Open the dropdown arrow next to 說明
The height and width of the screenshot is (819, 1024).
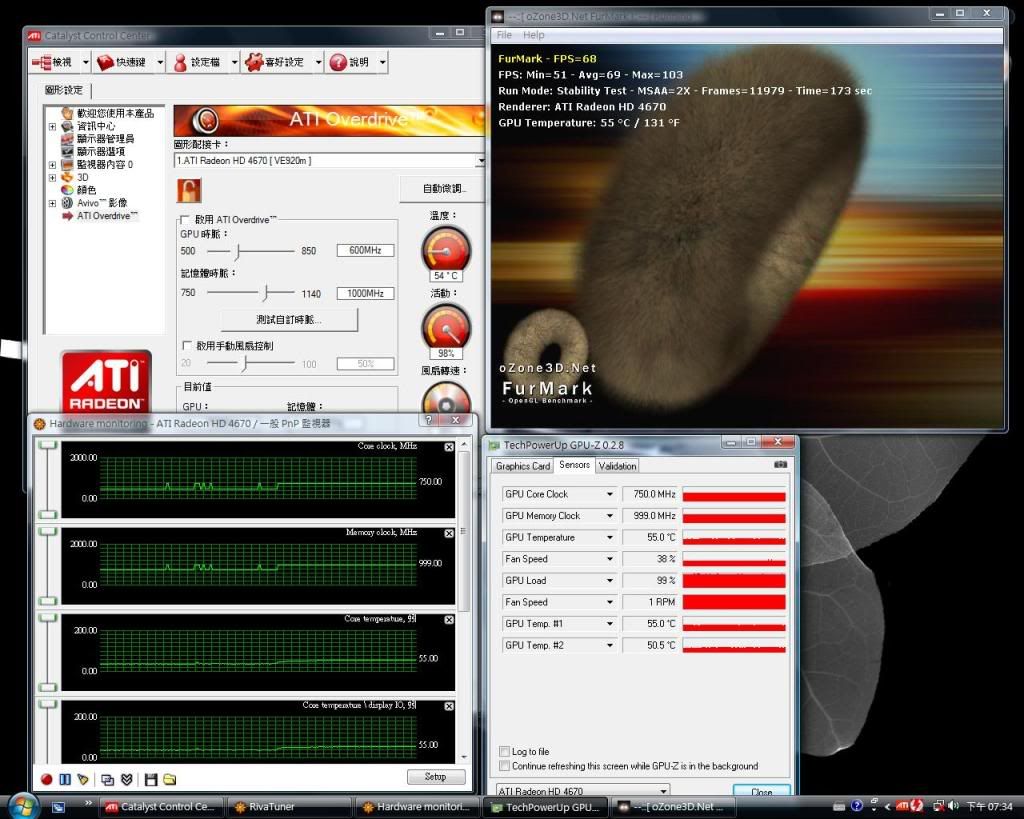pyautogui.click(x=383, y=62)
